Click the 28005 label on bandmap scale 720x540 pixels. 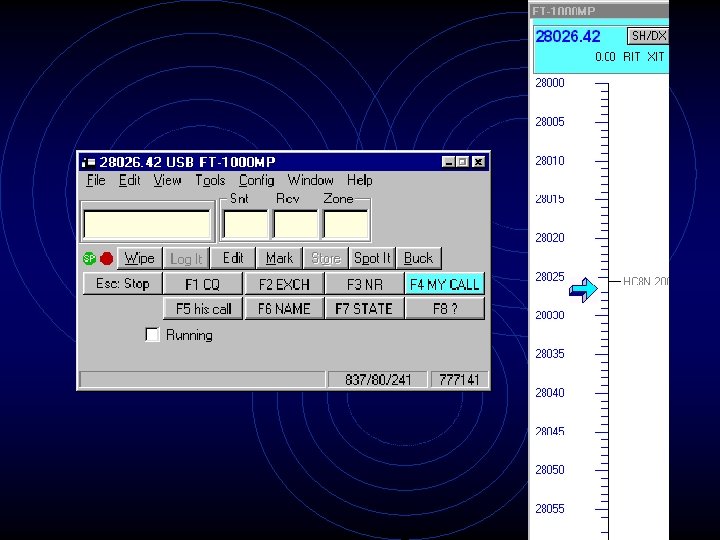coord(550,122)
